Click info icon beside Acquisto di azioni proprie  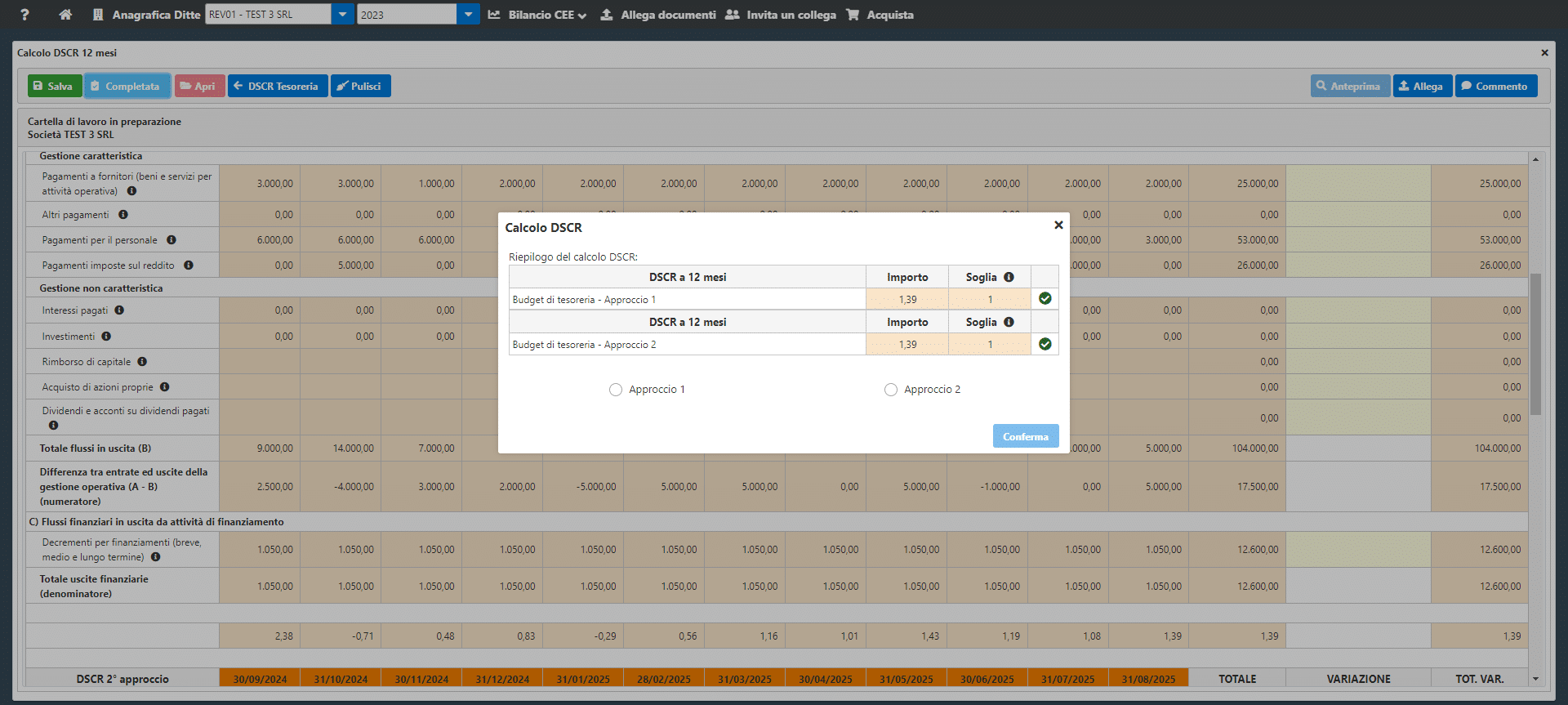pyautogui.click(x=165, y=387)
